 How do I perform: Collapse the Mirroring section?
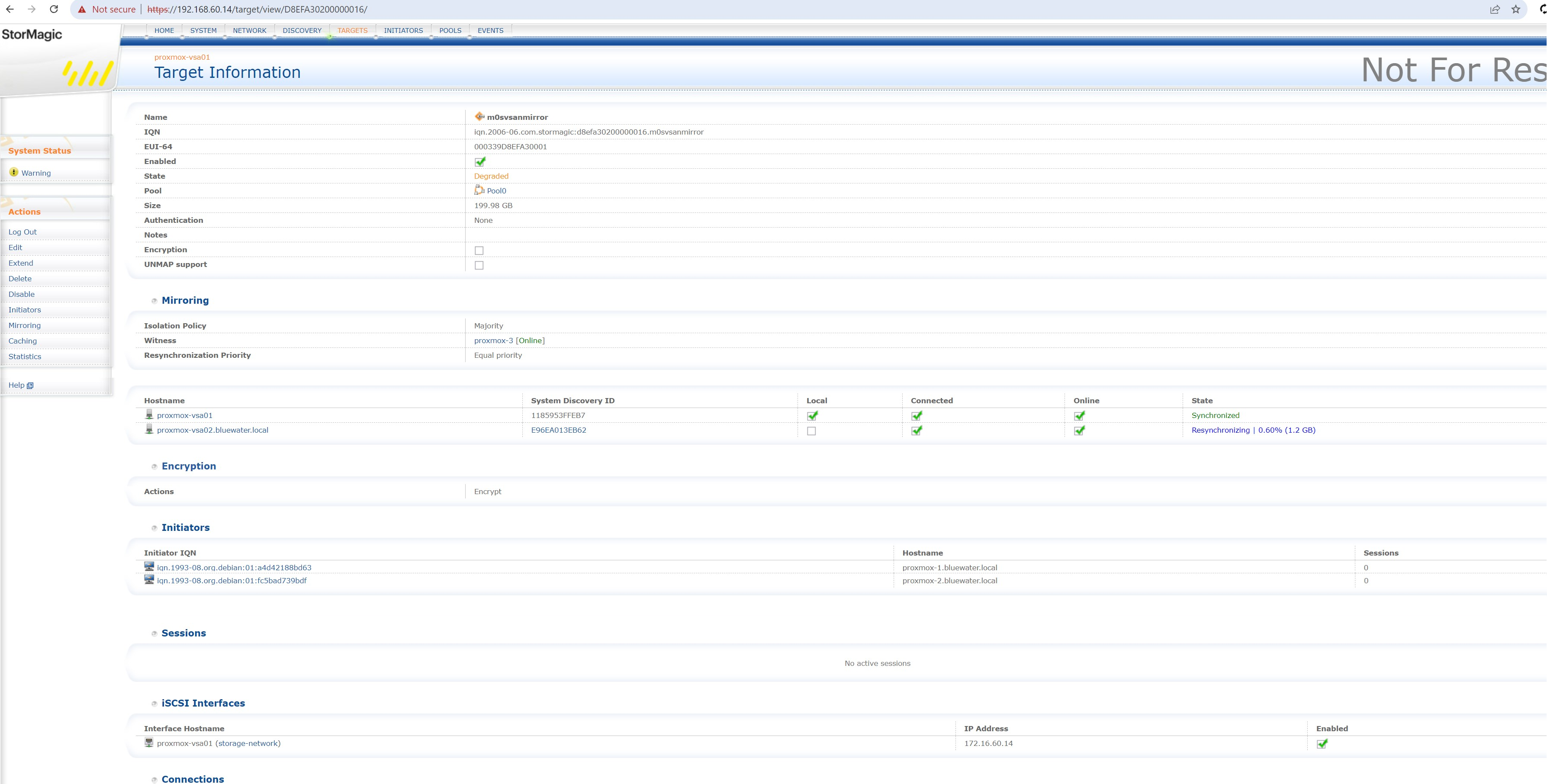click(154, 301)
